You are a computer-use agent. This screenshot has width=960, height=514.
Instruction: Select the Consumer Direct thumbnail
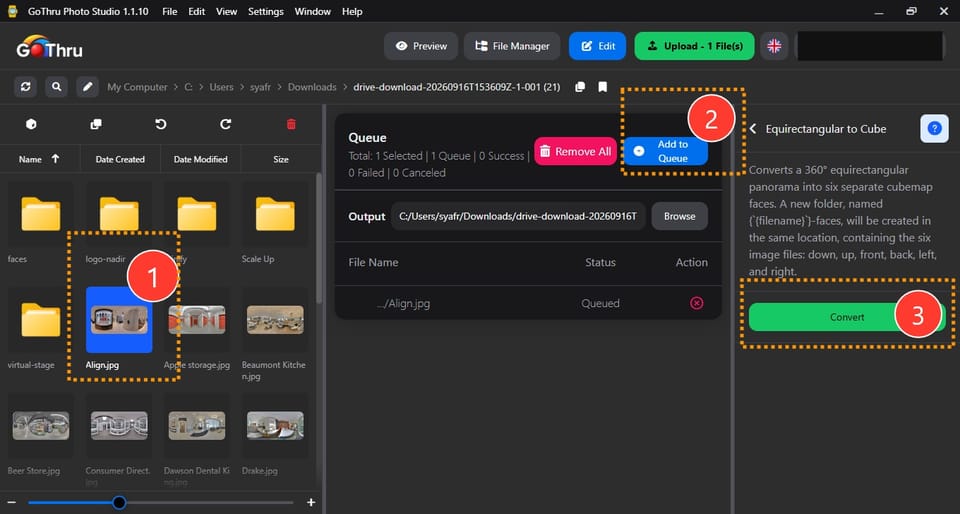pos(119,426)
